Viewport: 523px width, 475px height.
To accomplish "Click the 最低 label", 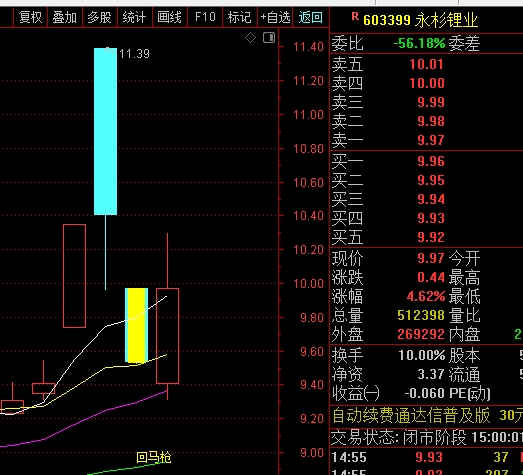I will 464,296.
